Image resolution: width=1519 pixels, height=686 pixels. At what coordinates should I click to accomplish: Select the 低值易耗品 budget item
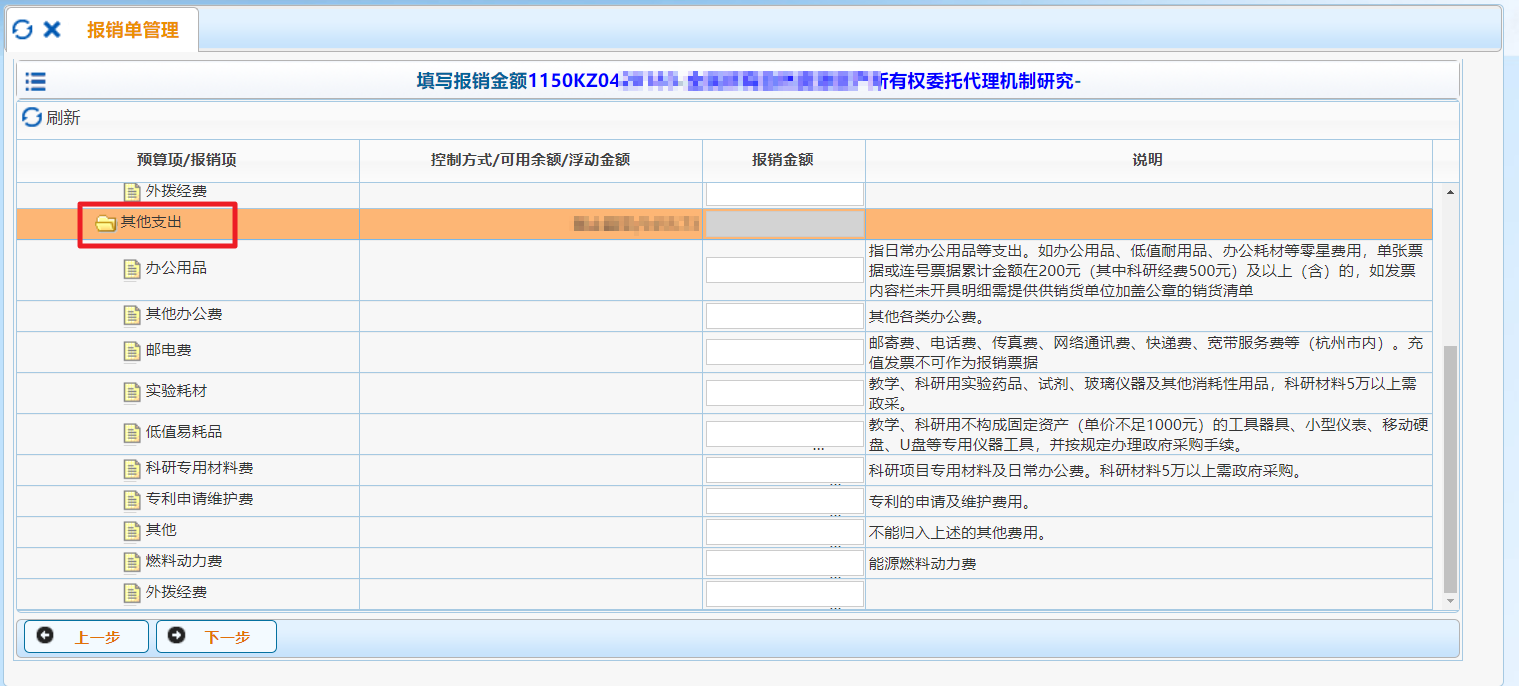pos(184,433)
